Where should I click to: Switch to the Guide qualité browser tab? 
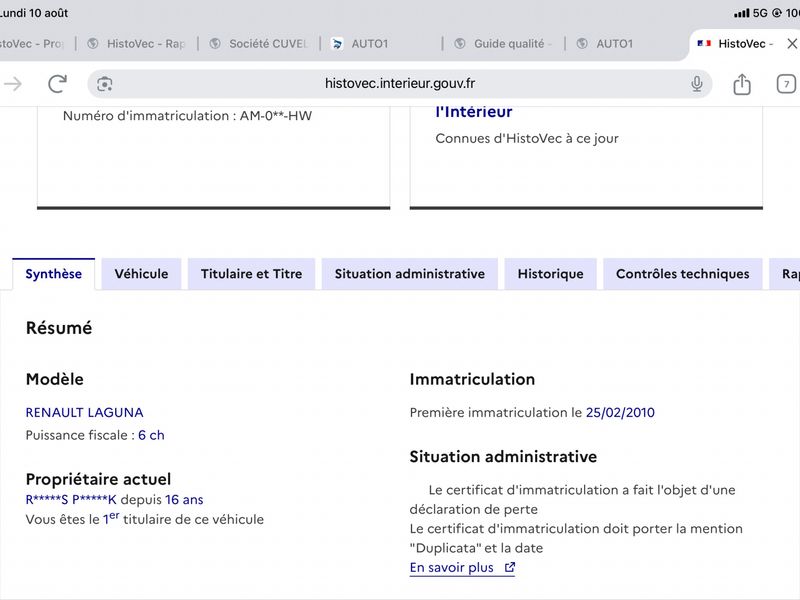504,44
